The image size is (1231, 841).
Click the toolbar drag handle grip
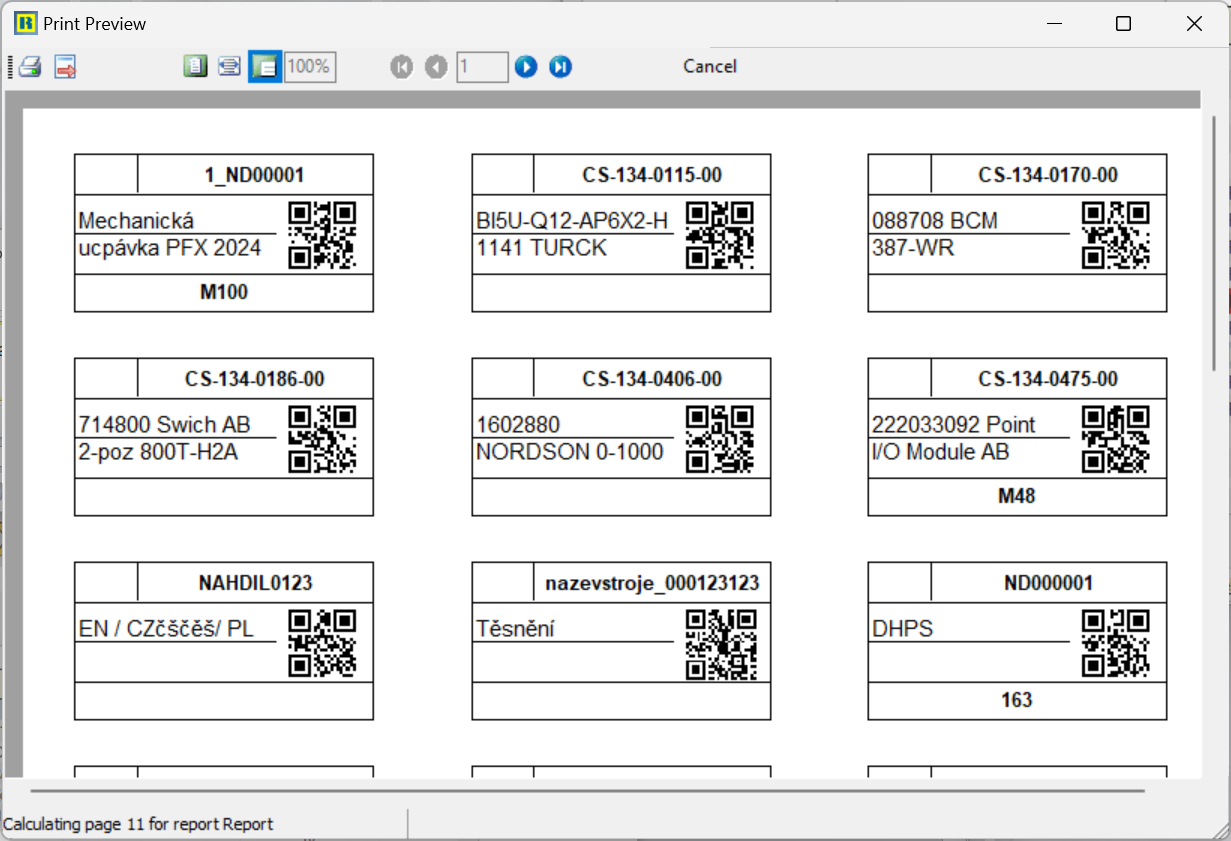pos(11,67)
